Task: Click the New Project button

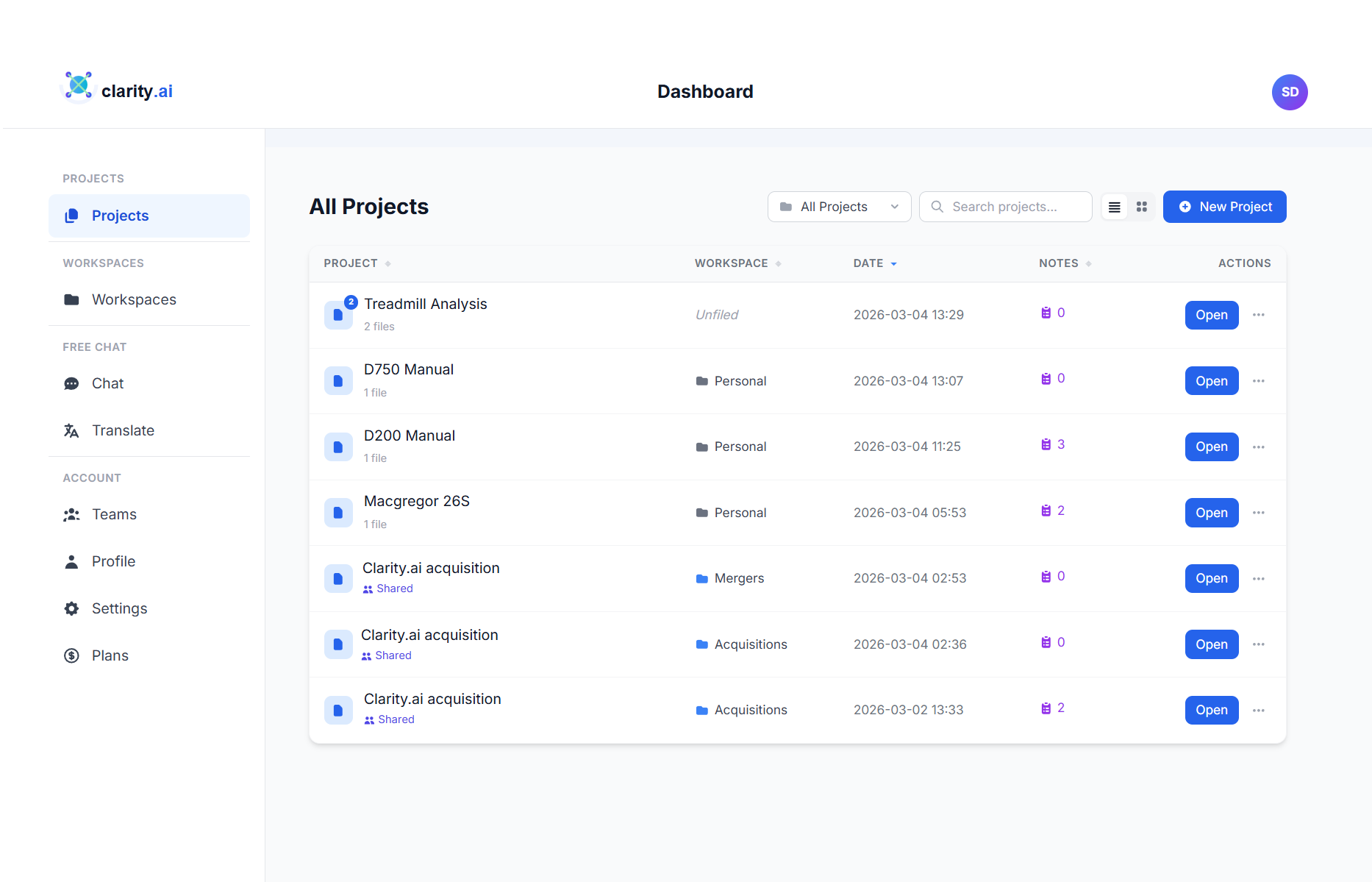Action: coord(1224,207)
